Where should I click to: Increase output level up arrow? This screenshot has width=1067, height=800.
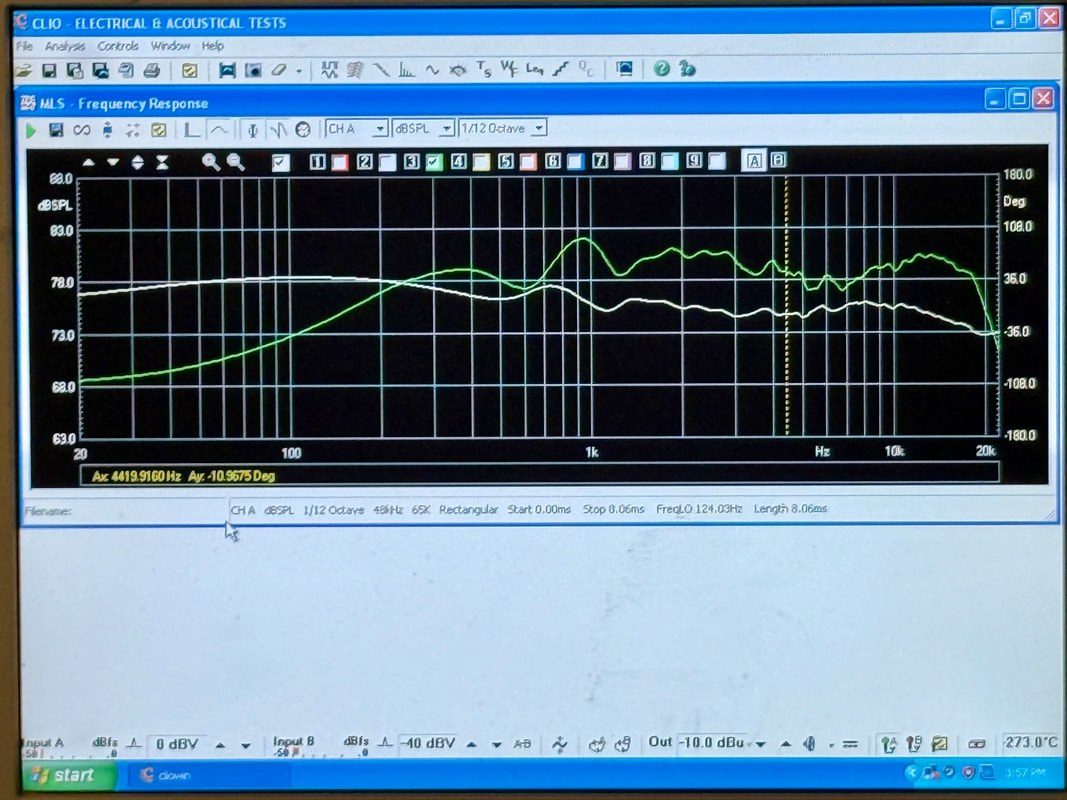[785, 744]
